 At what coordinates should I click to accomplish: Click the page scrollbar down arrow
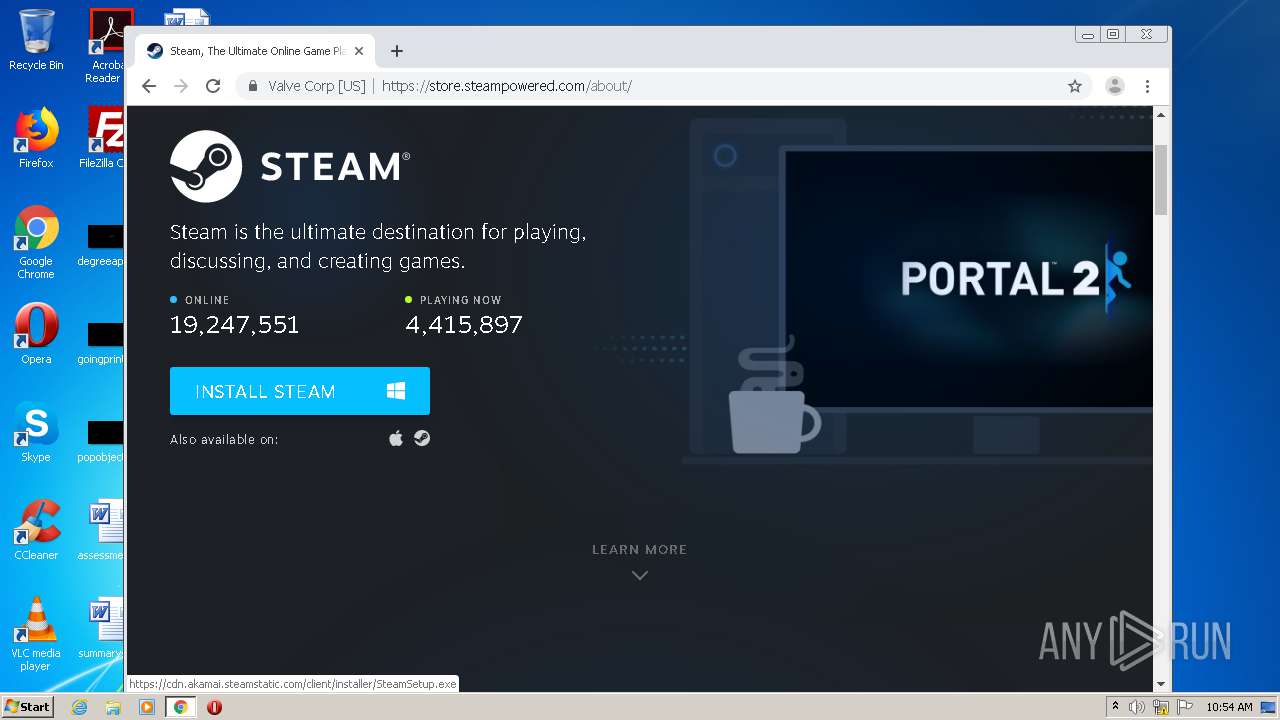[1161, 684]
